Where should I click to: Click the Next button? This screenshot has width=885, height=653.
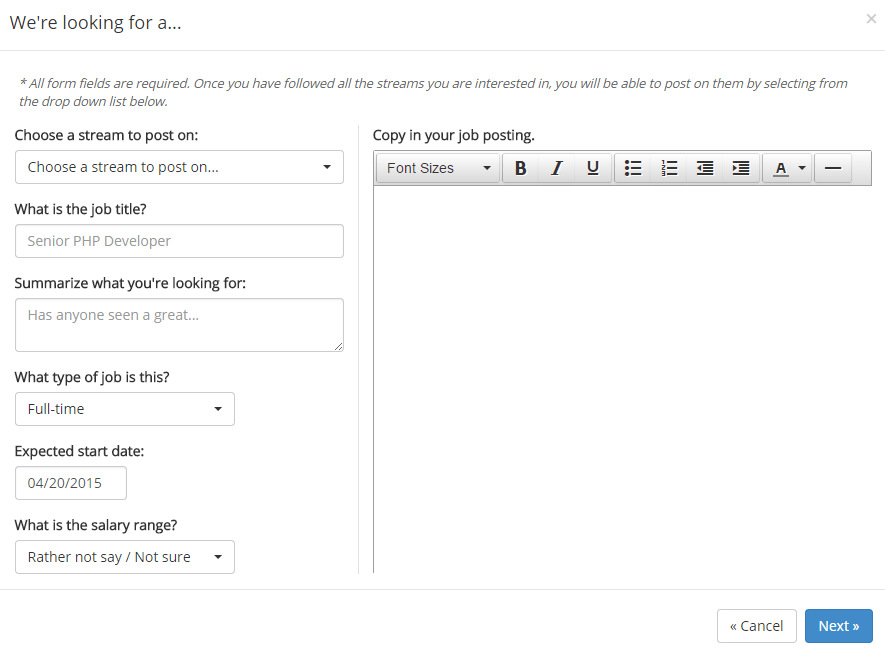[839, 626]
